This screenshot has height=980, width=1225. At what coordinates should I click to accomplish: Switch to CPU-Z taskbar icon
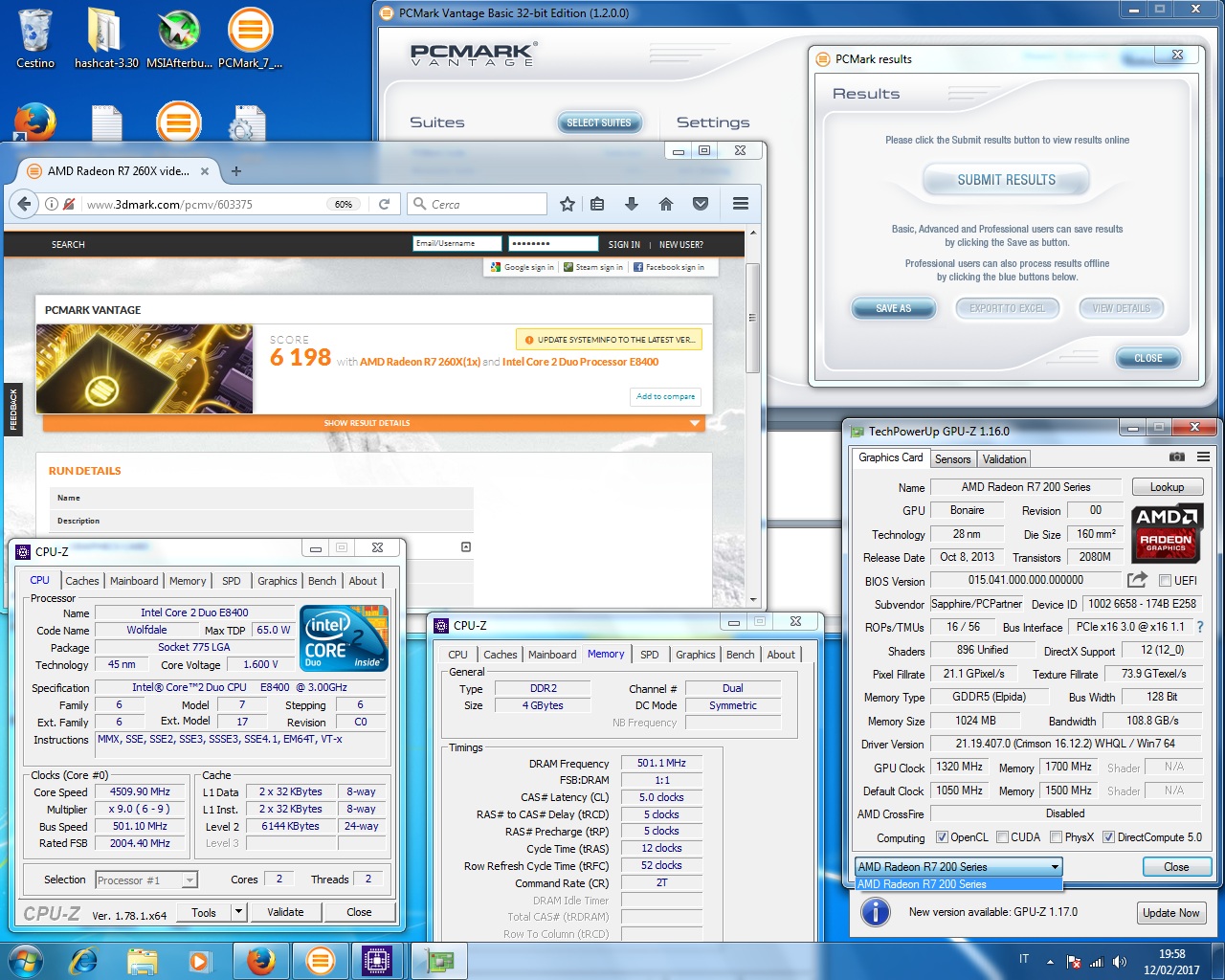tap(377, 960)
